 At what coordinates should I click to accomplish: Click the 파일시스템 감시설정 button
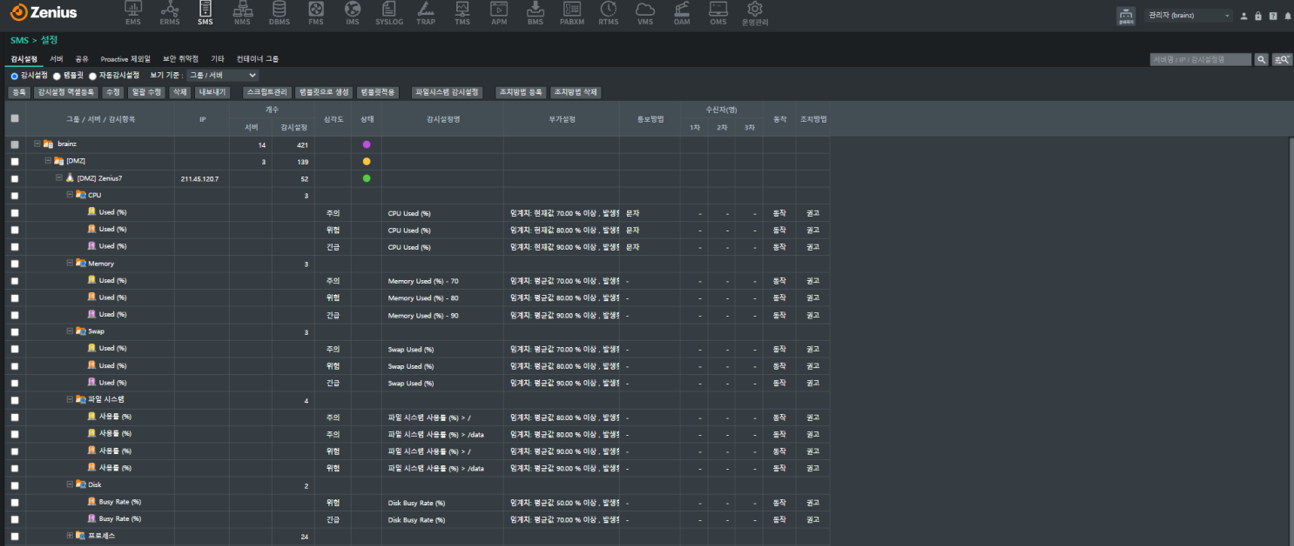(x=447, y=93)
